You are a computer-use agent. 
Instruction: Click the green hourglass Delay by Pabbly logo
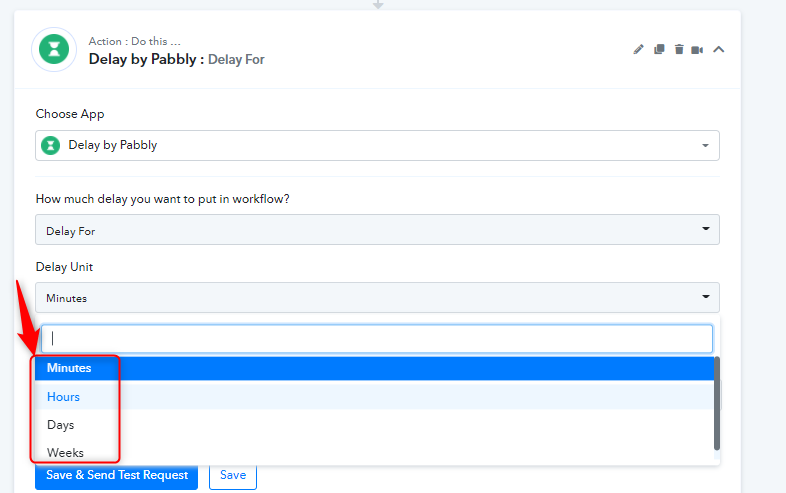(x=54, y=49)
